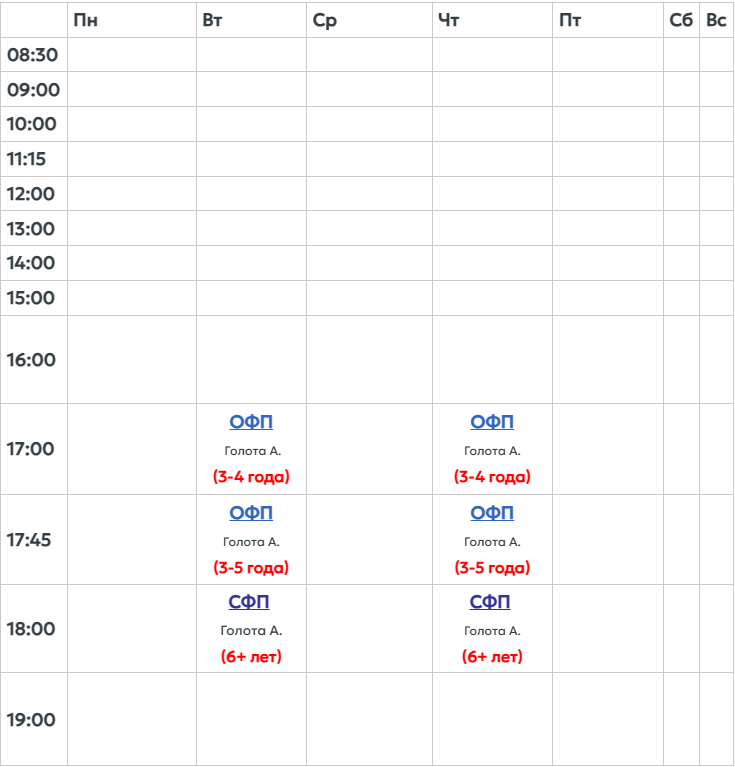Click the Сб column header

pos(681,21)
